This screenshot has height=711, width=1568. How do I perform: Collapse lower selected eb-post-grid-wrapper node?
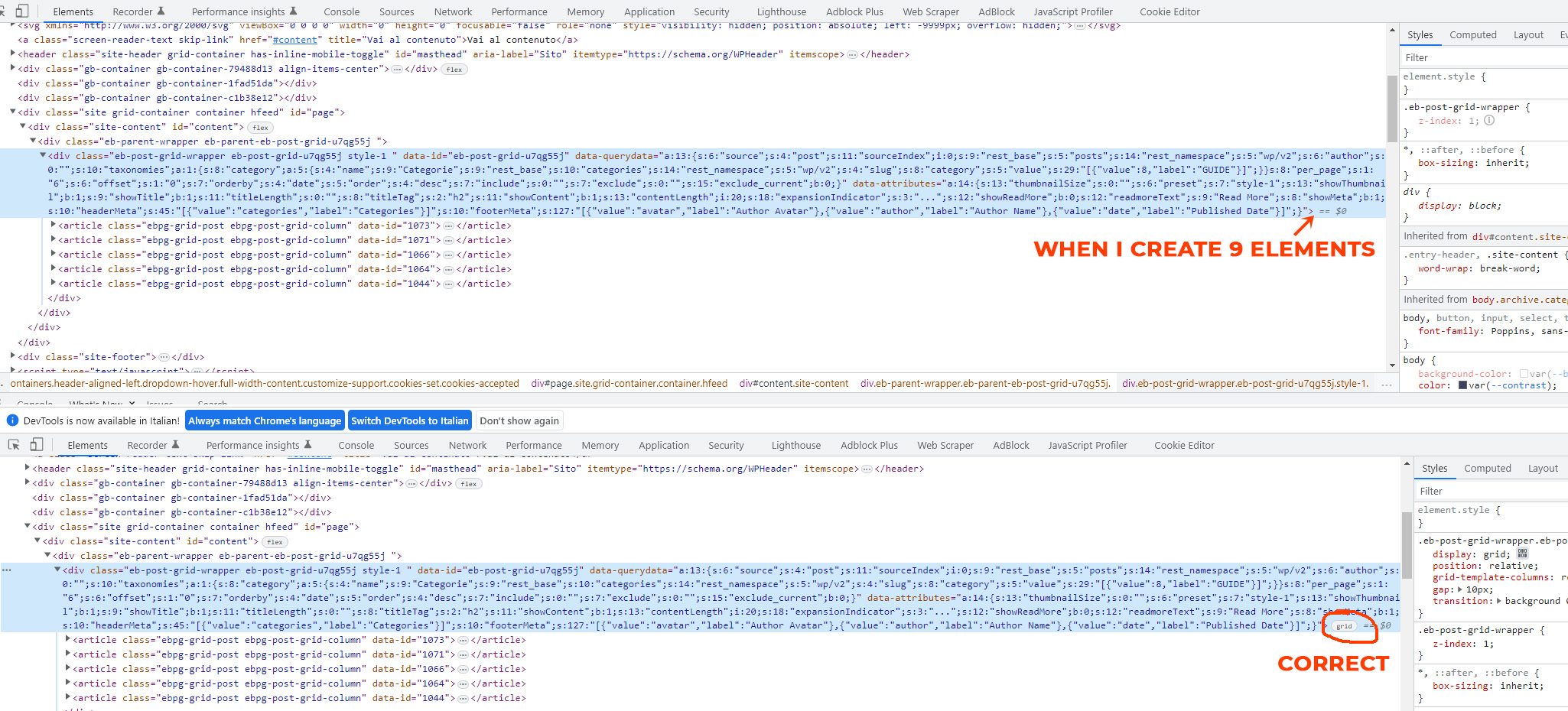[57, 570]
